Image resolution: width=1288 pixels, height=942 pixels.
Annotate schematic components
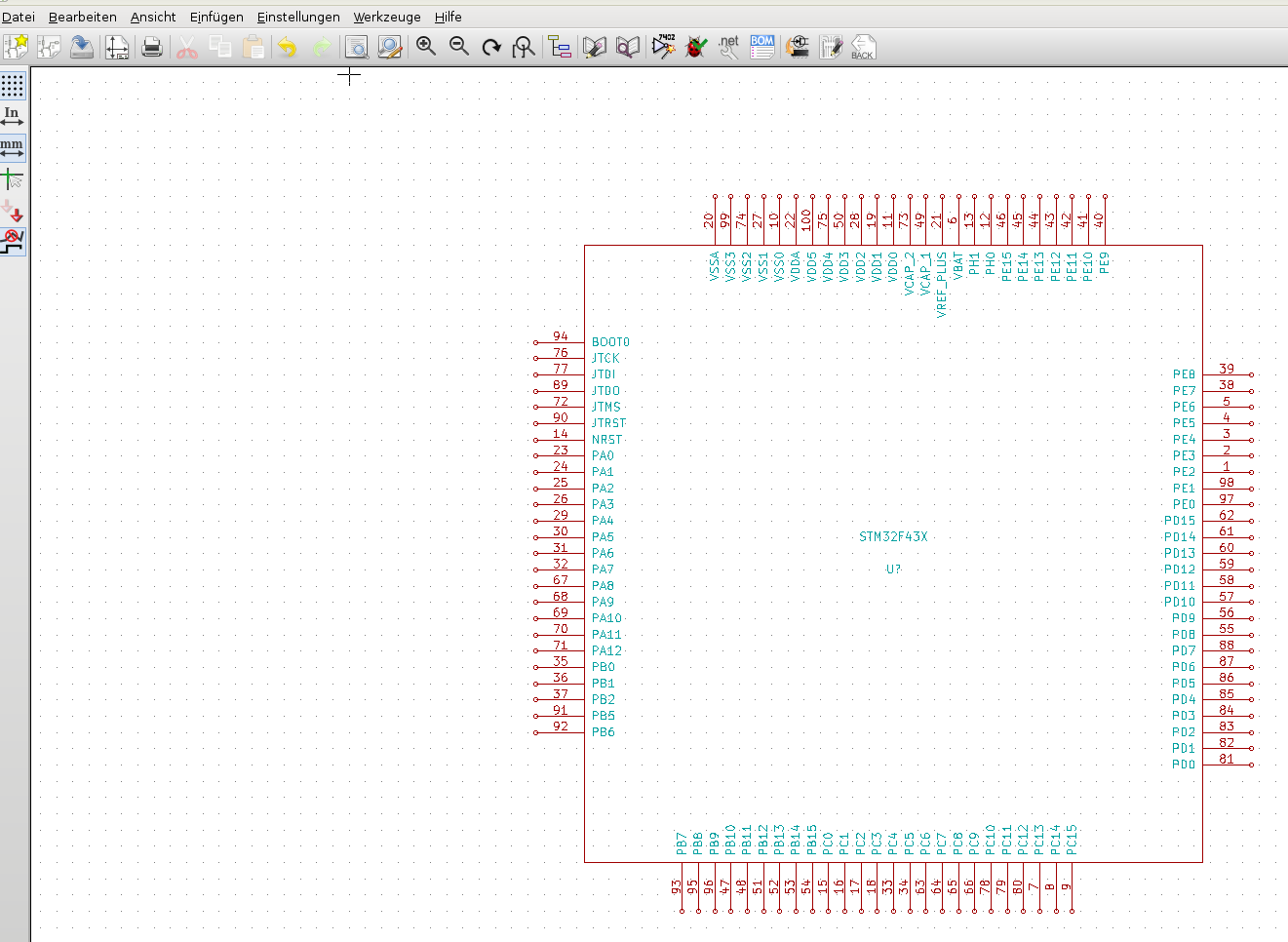(664, 47)
